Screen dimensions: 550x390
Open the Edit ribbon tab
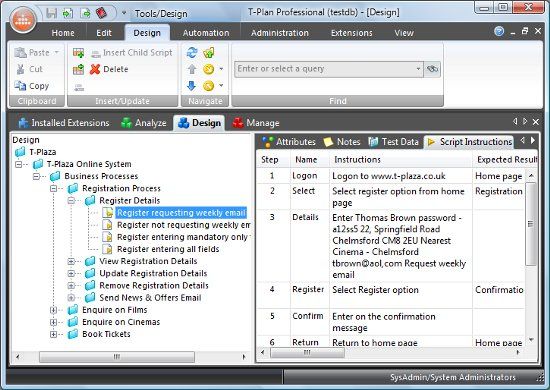point(104,33)
